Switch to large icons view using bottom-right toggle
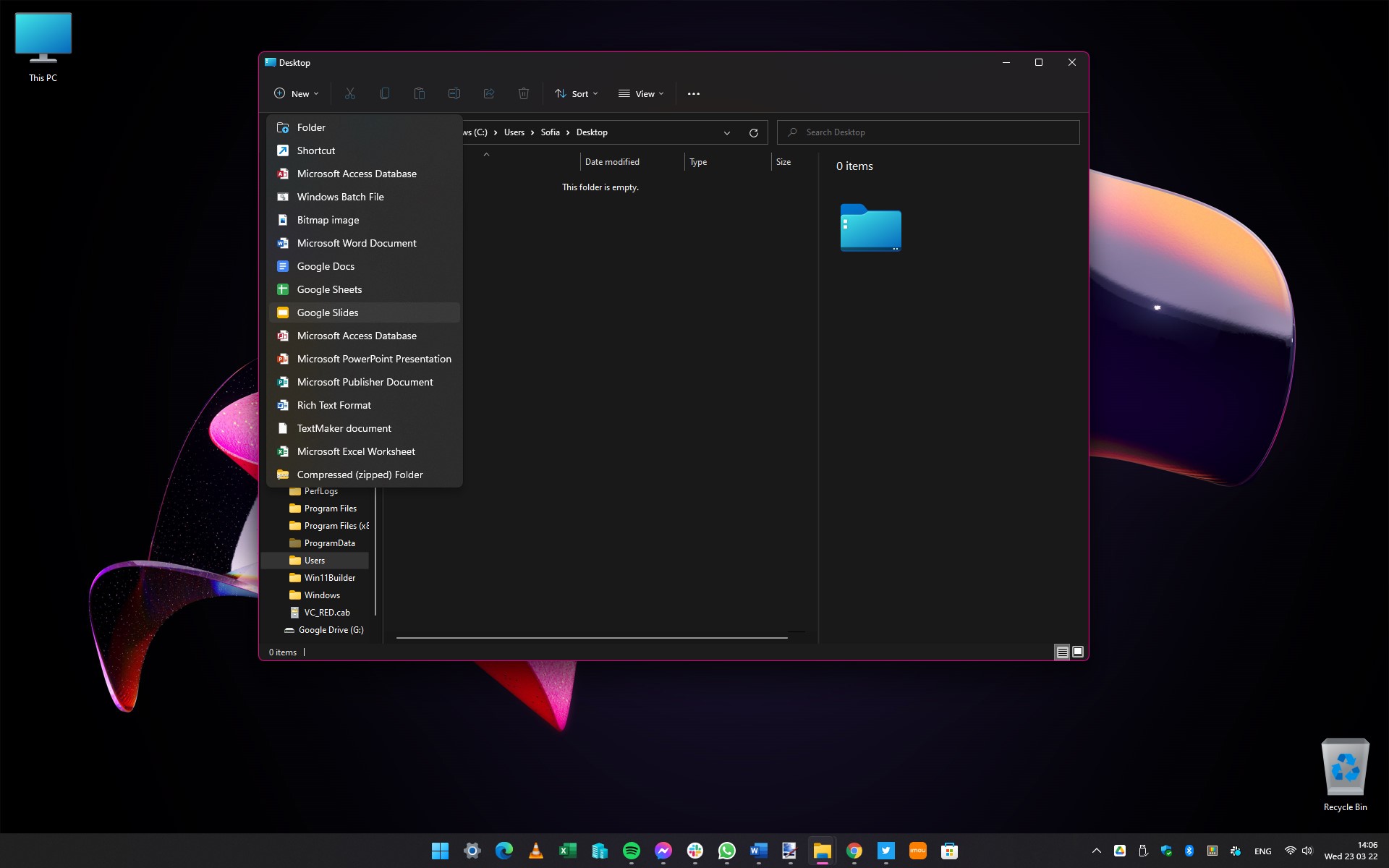This screenshot has width=1389, height=868. [1077, 652]
